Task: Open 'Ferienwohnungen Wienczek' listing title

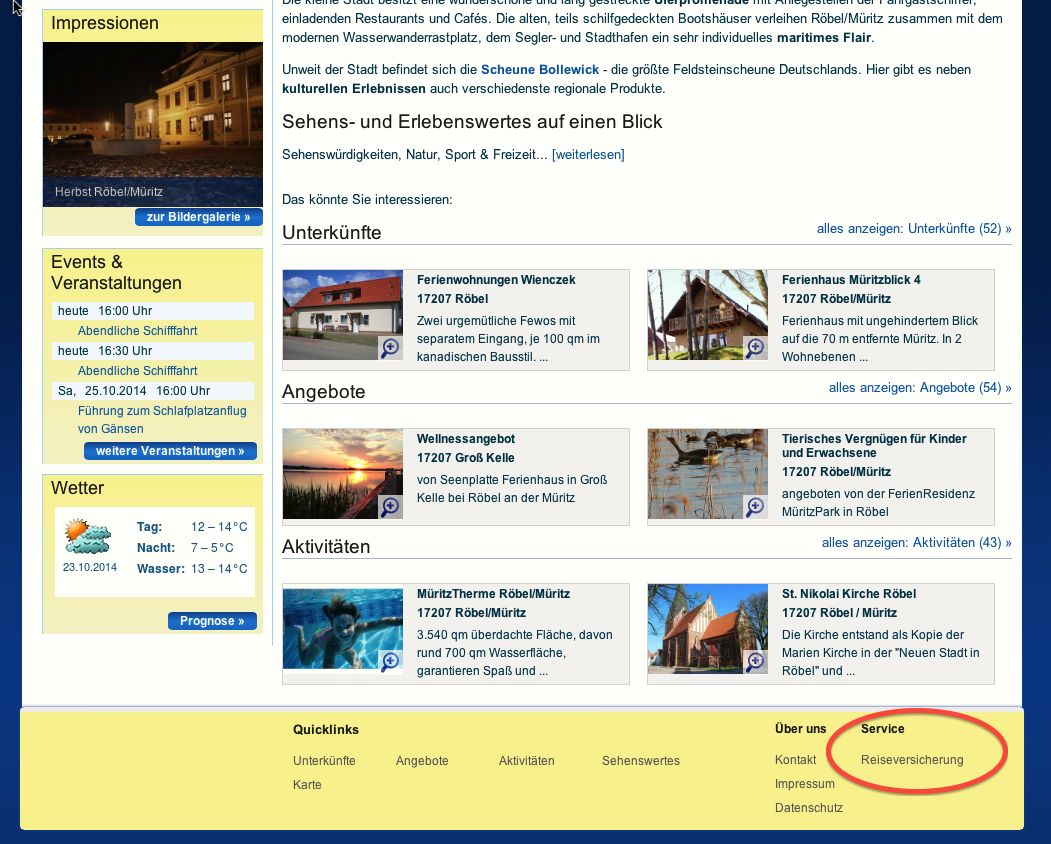Action: click(496, 280)
